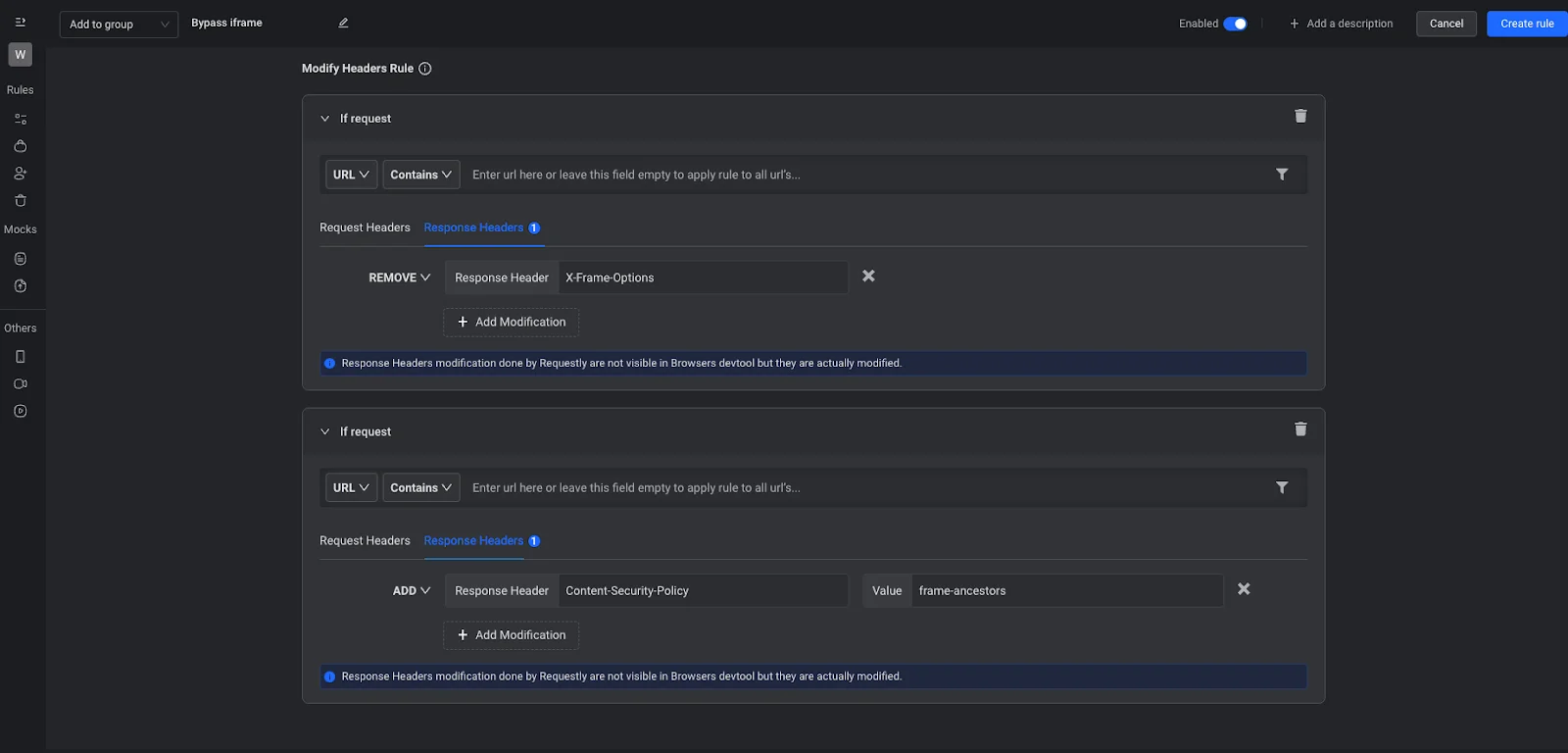Screen dimensions: 1568x753
Task: Change the ADD action dropdown
Action: [411, 591]
